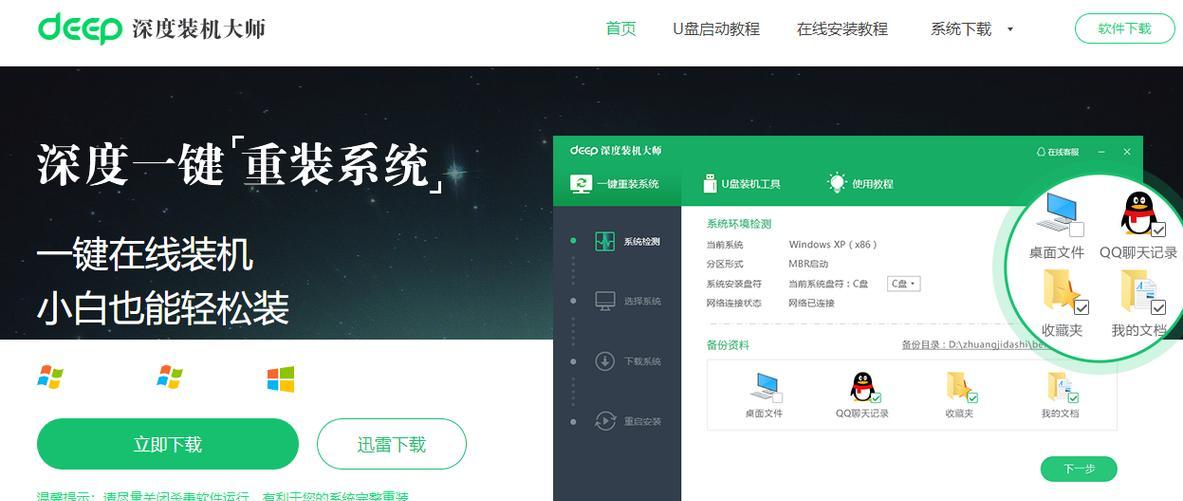Click the 网络已连接 status text
1183x501 pixels.
[x=811, y=303]
